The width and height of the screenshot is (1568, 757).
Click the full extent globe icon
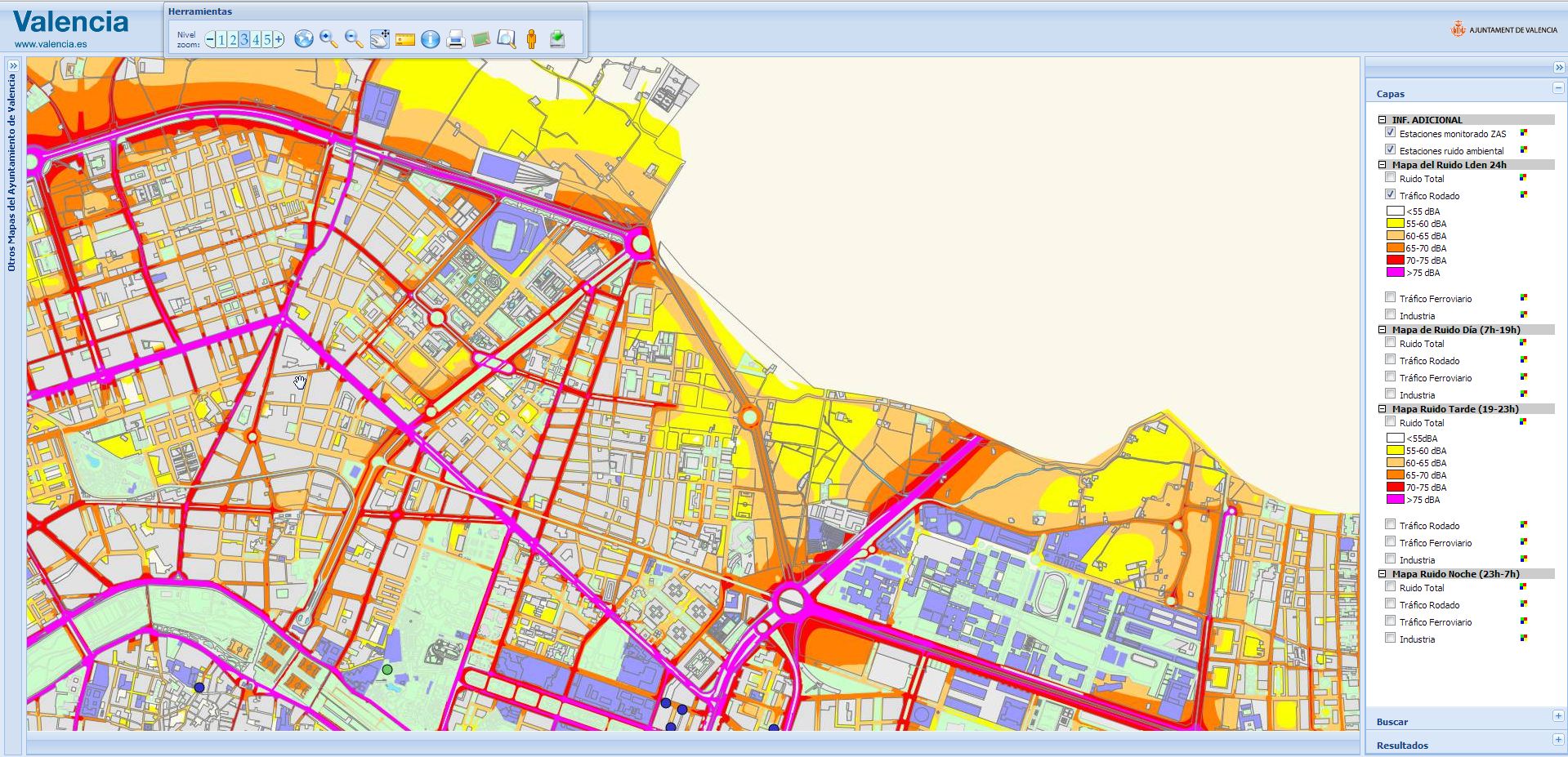coord(304,39)
